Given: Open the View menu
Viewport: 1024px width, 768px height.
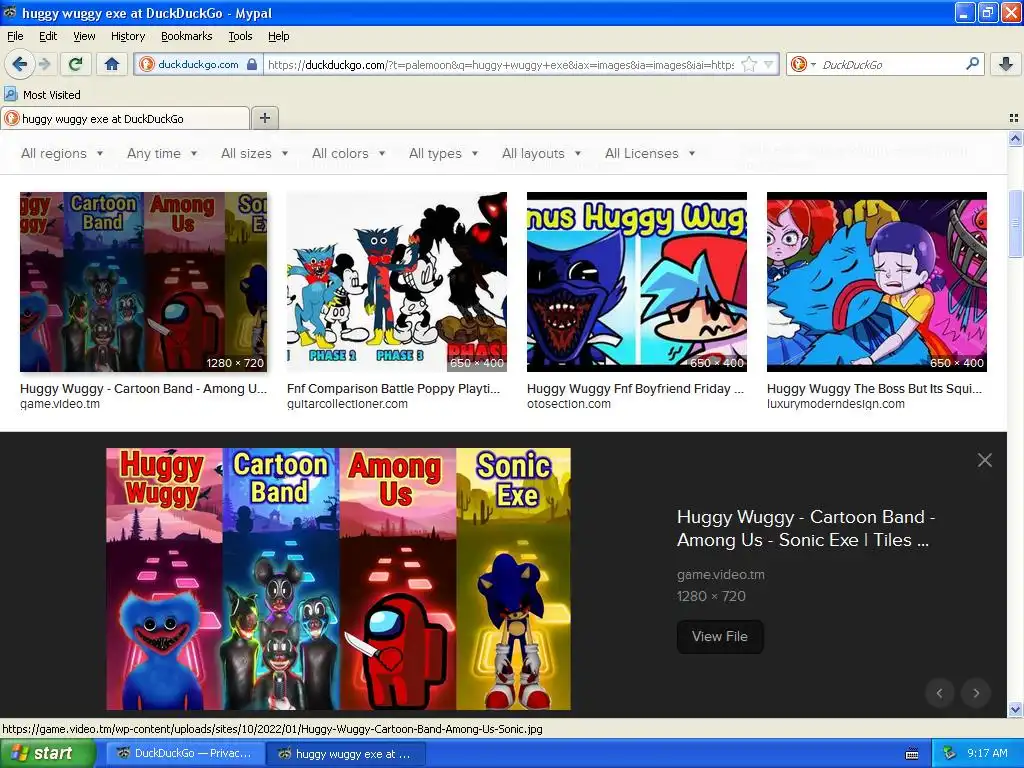Looking at the screenshot, I should pos(84,36).
